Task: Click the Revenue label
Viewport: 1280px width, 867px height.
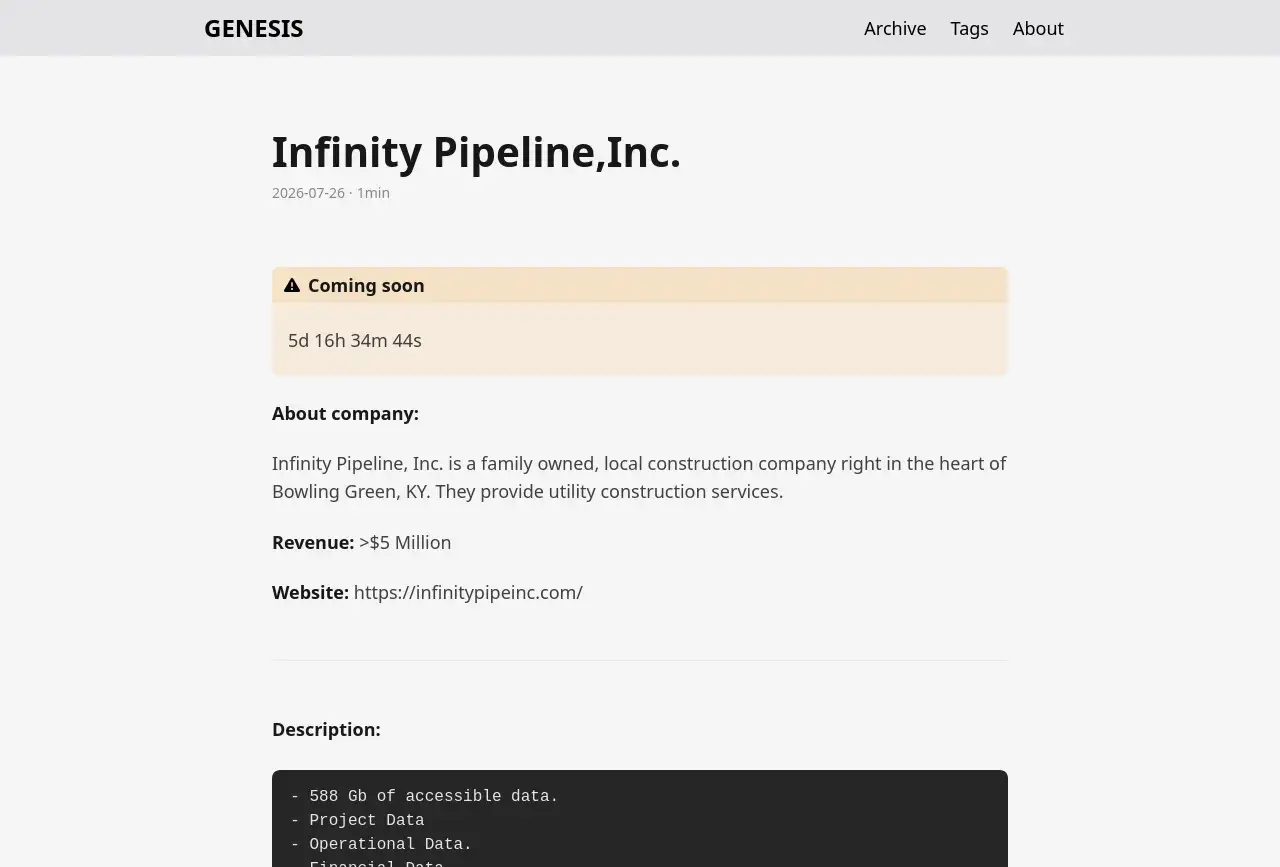Action: pyautogui.click(x=313, y=543)
